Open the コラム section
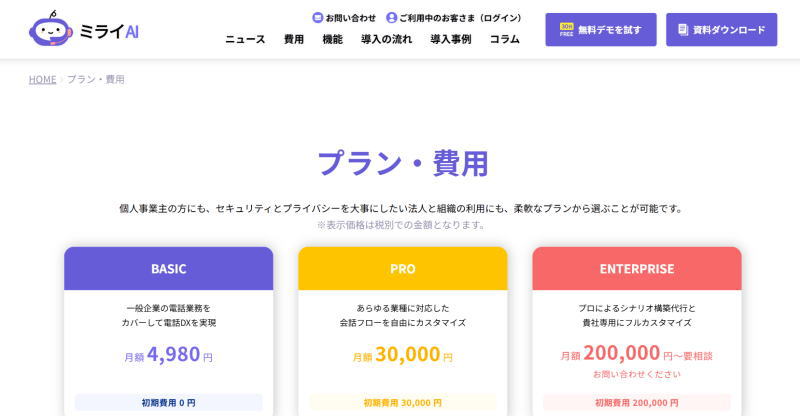The width and height of the screenshot is (800, 416). 504,40
